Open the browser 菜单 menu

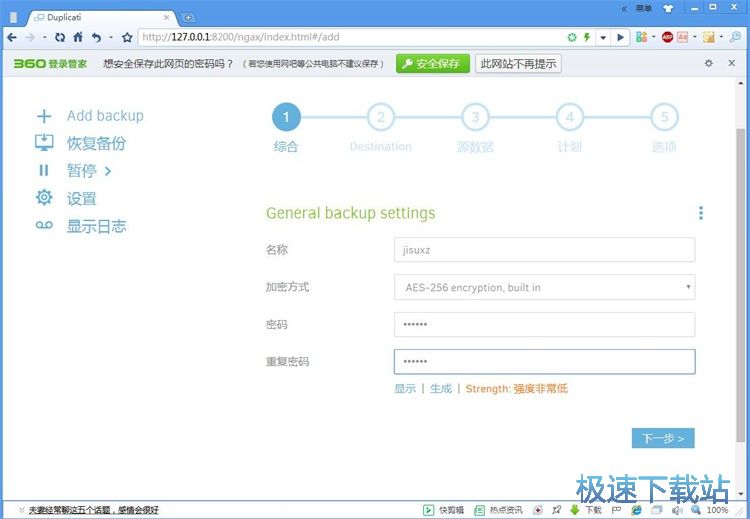coord(643,8)
